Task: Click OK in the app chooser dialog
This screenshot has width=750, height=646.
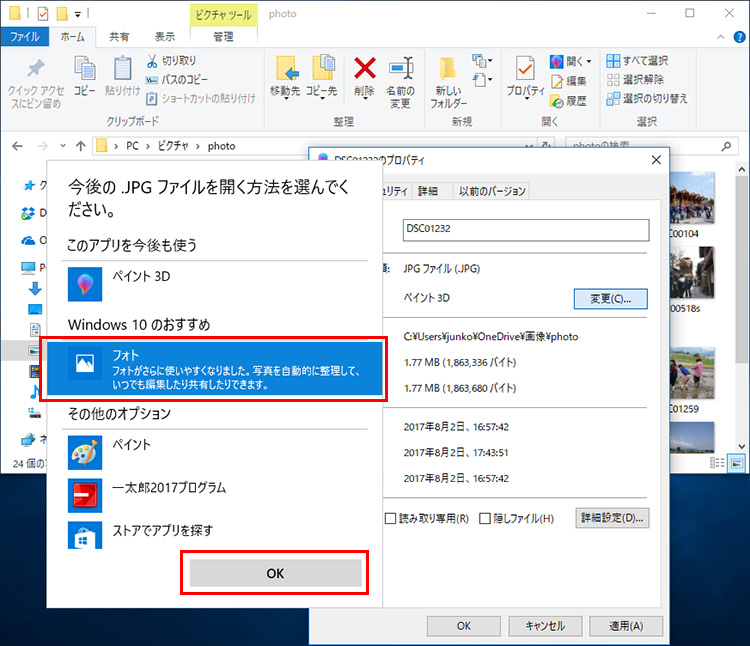Action: click(275, 573)
